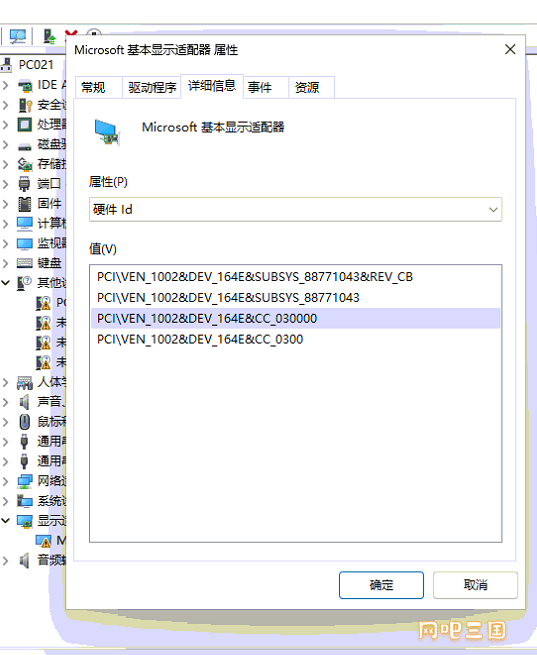Select the IDE controller category icon
Screen dimensions: 537x655
(25, 86)
